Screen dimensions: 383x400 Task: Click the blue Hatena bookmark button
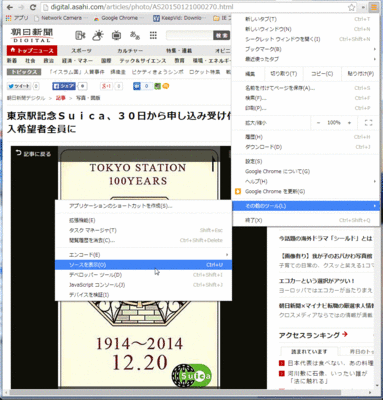pyautogui.click(x=137, y=86)
